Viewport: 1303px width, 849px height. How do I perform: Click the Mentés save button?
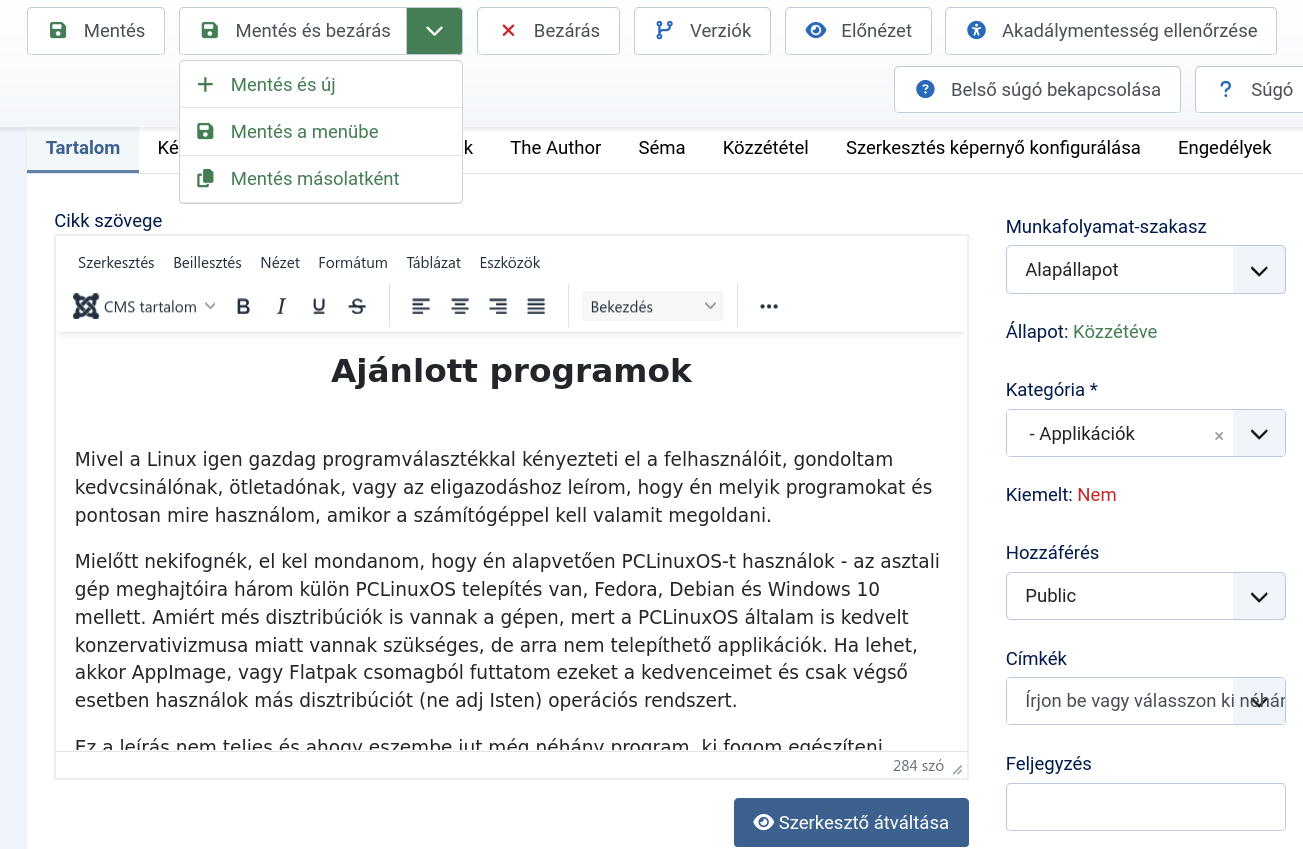[x=96, y=31]
